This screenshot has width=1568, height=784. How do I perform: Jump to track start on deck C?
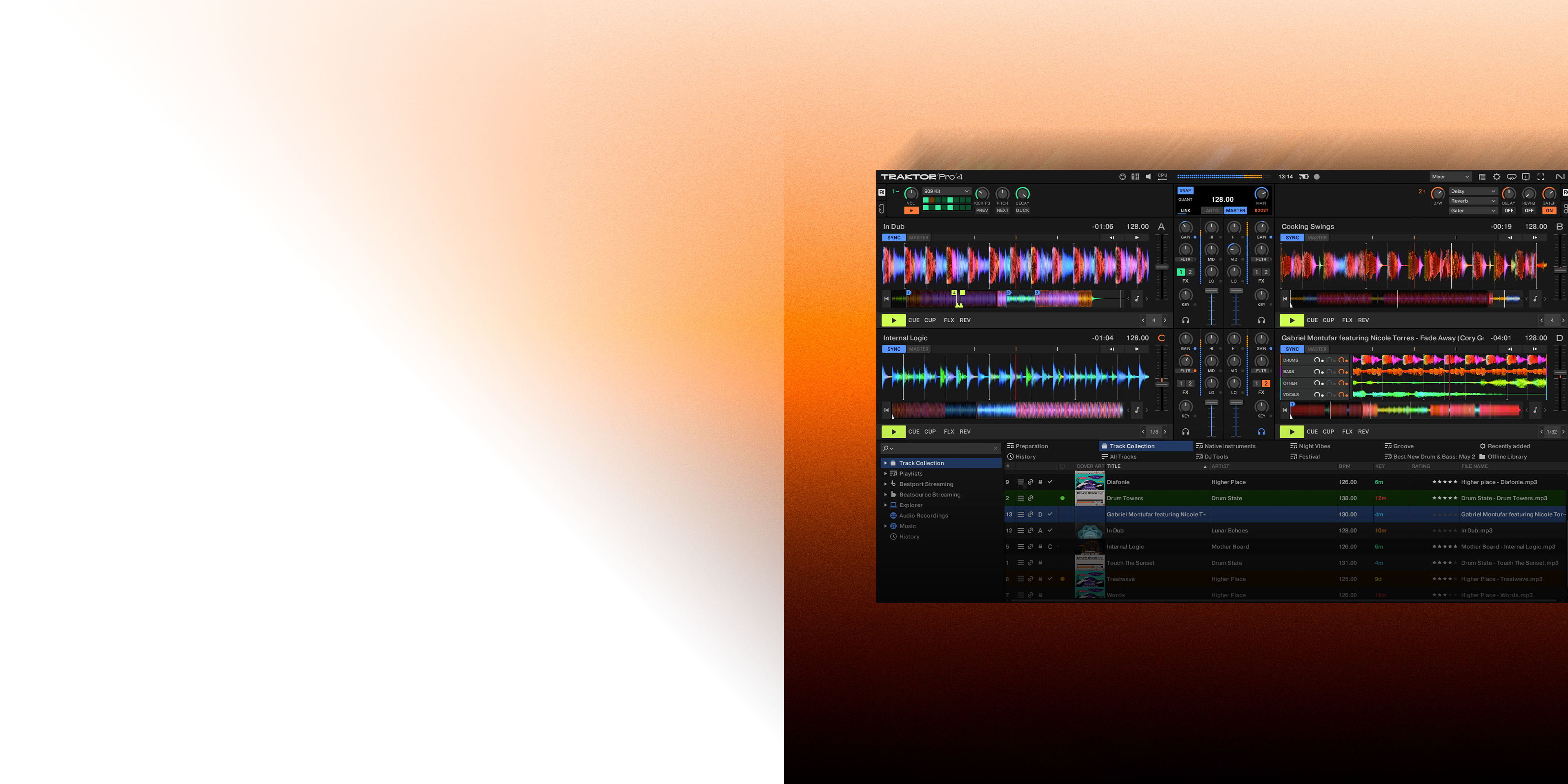point(886,410)
